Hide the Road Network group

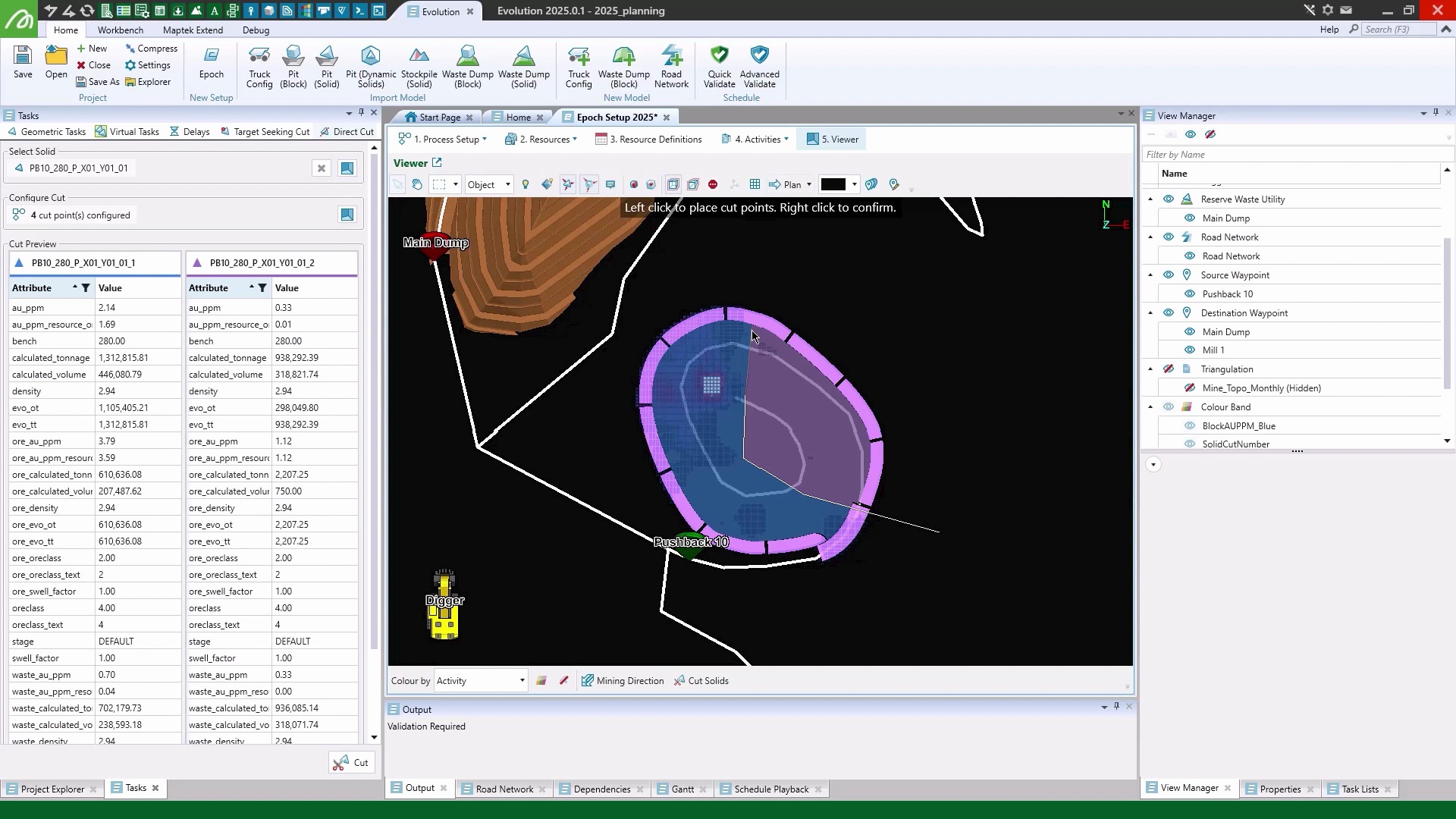pos(1169,237)
